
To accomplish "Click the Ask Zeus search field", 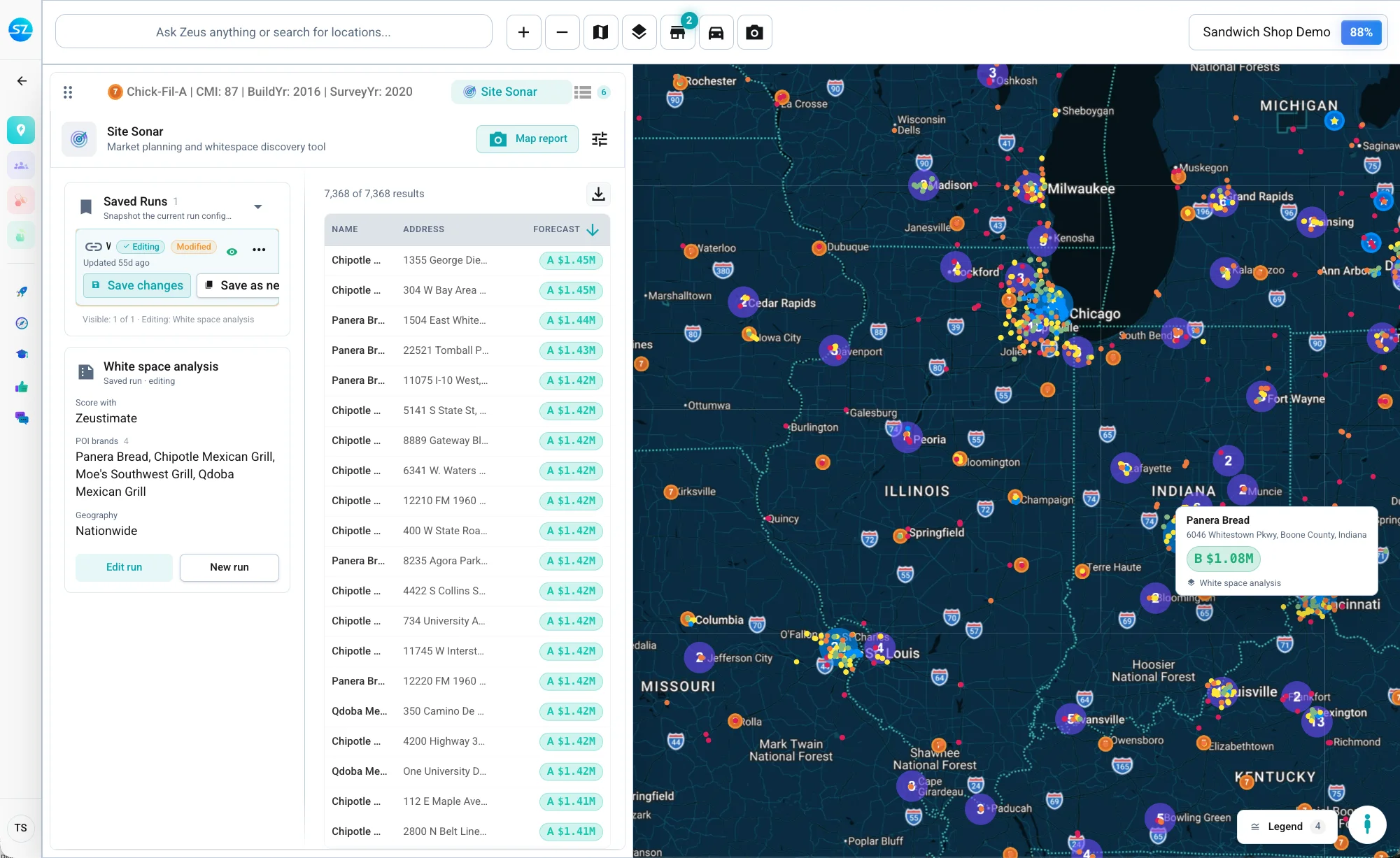I will [x=274, y=32].
